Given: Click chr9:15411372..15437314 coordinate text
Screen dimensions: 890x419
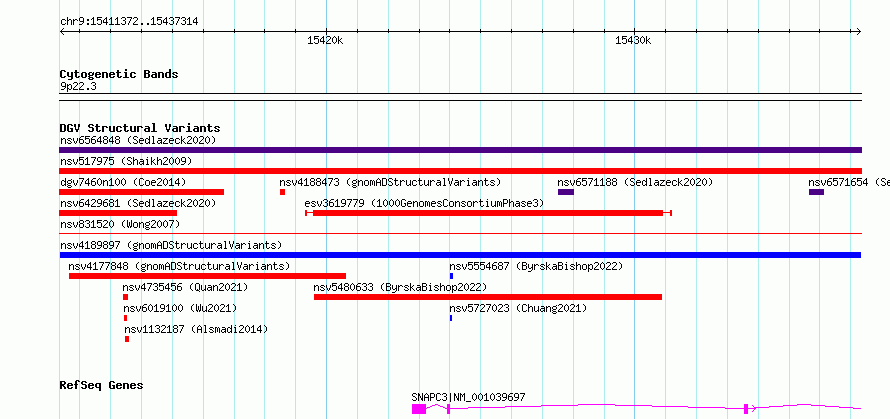Looking at the screenshot, I should tap(129, 22).
